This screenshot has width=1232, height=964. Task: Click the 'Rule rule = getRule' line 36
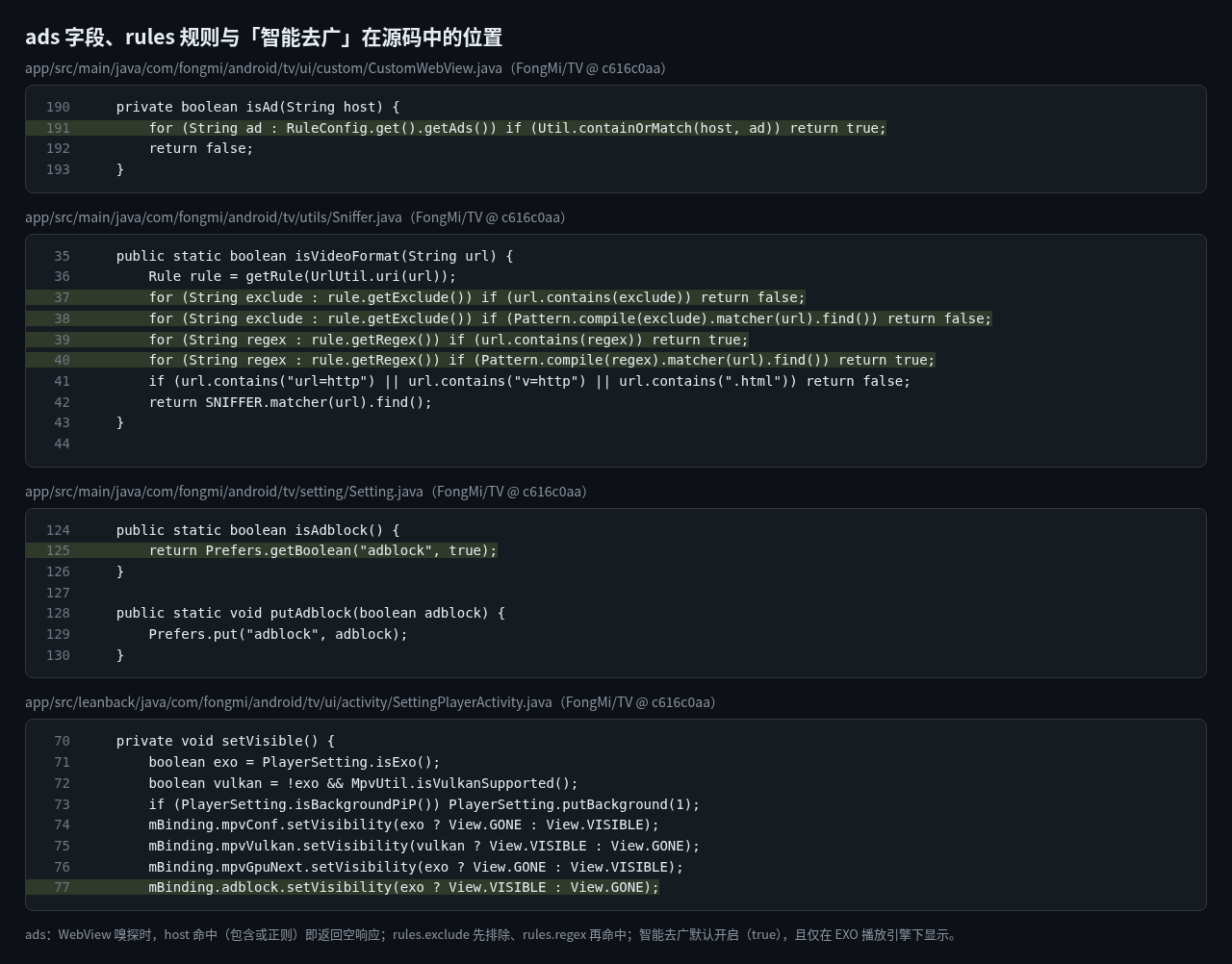click(302, 276)
